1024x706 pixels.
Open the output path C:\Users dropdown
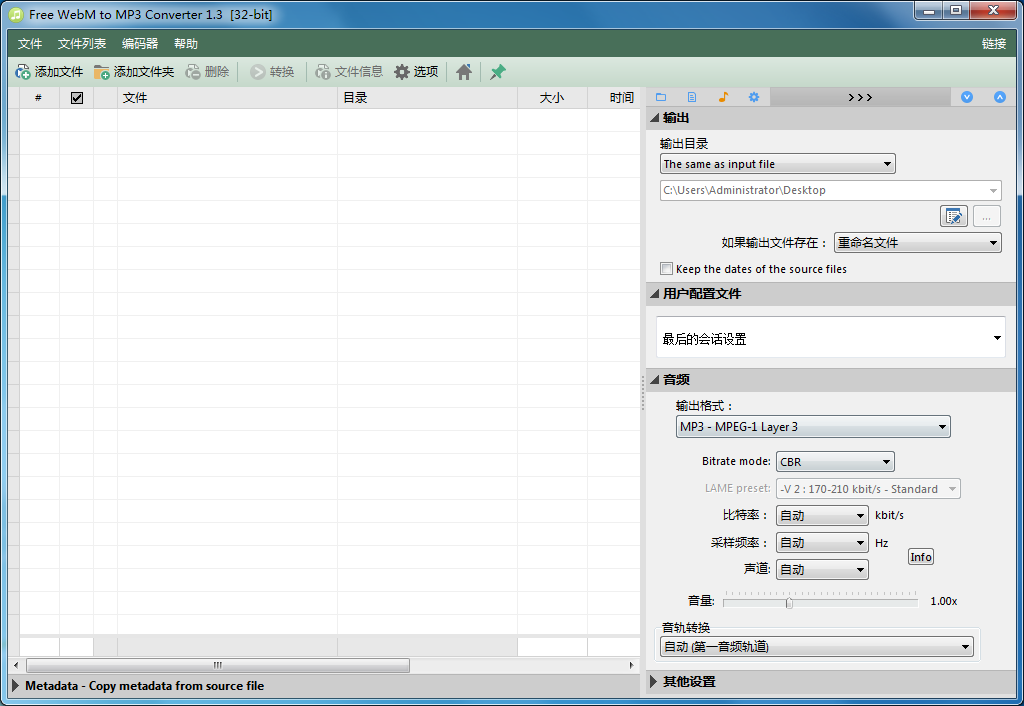830,190
